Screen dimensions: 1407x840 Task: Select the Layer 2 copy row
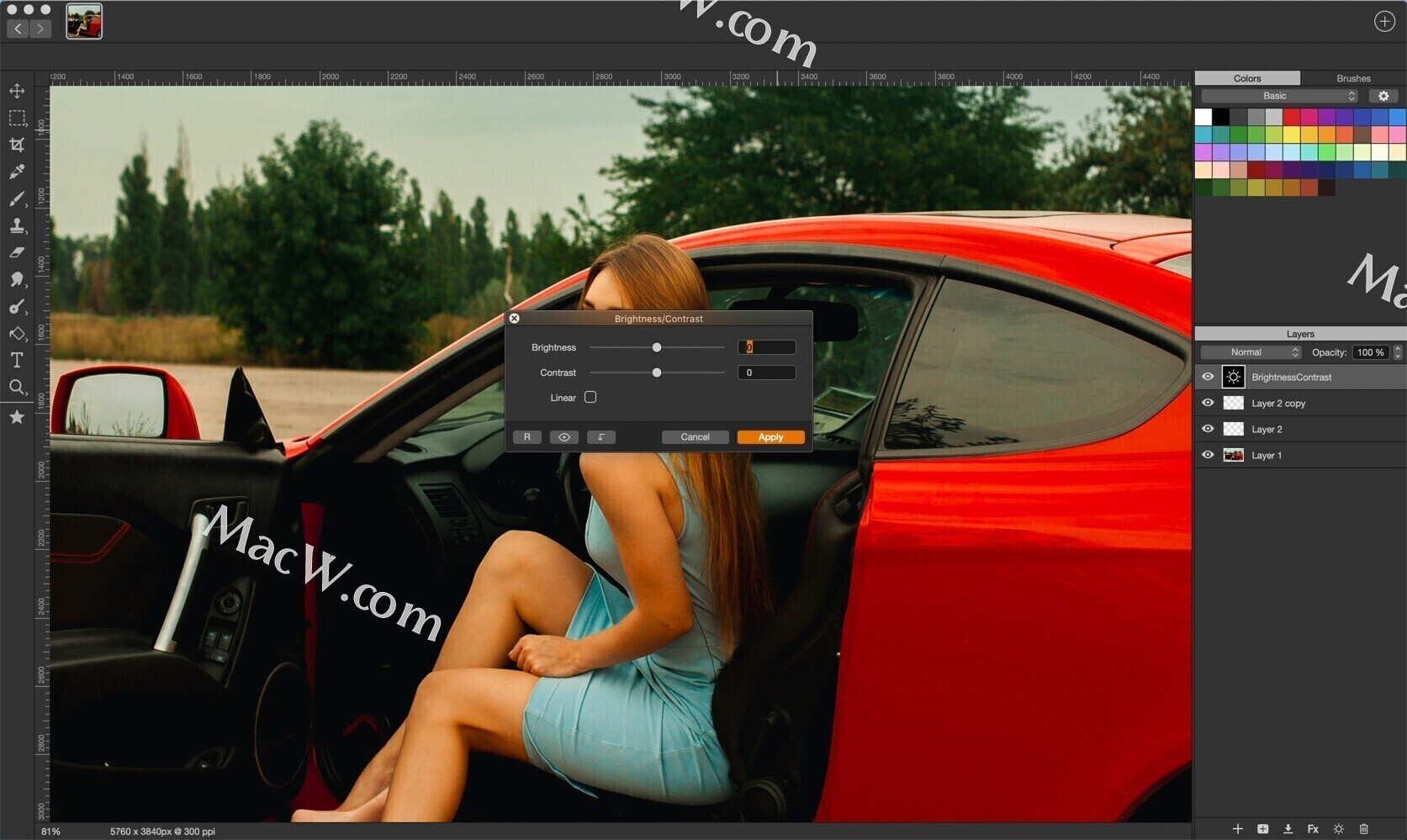[x=1300, y=403]
